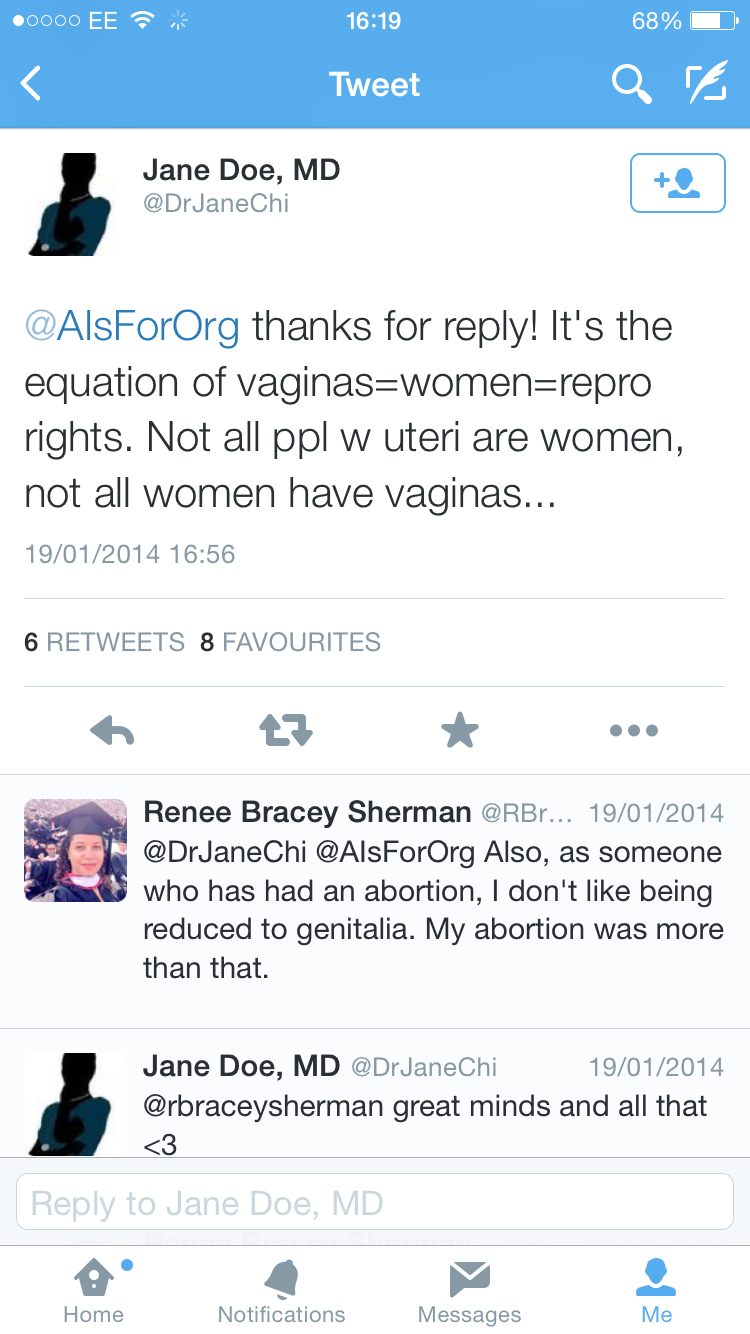The height and width of the screenshot is (1334, 750).
Task: Tap the follow user button
Action: [x=677, y=183]
